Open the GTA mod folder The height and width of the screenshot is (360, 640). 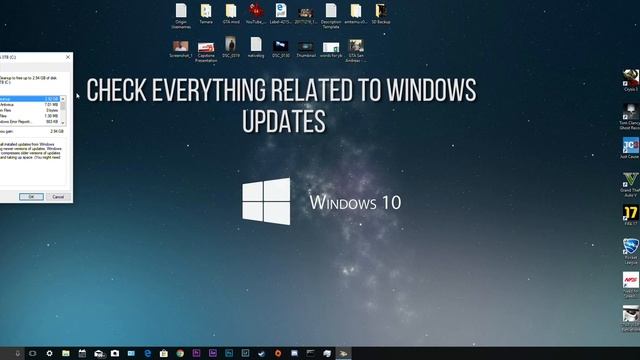(x=231, y=14)
